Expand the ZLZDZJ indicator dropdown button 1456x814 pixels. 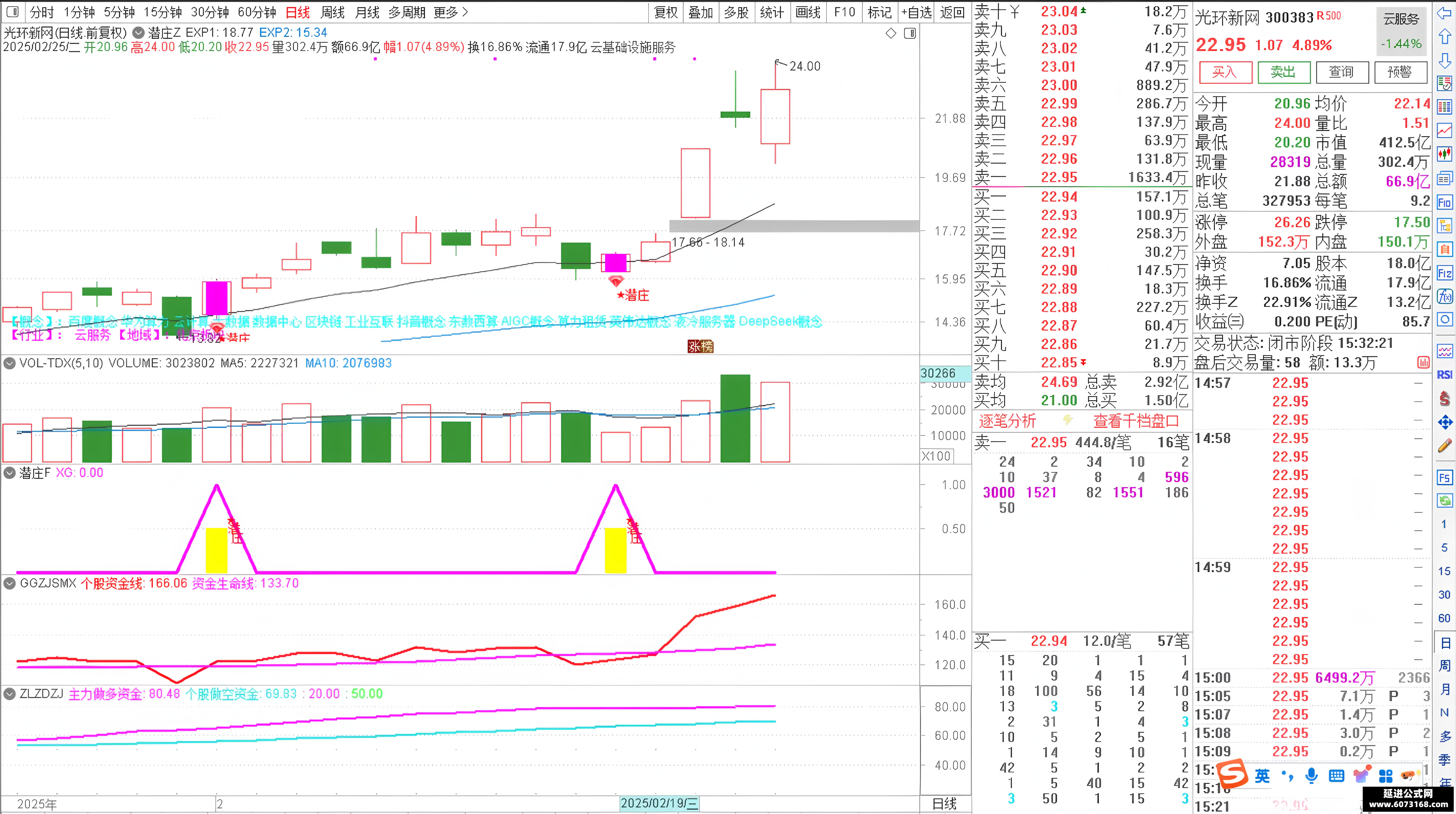pyautogui.click(x=9, y=693)
